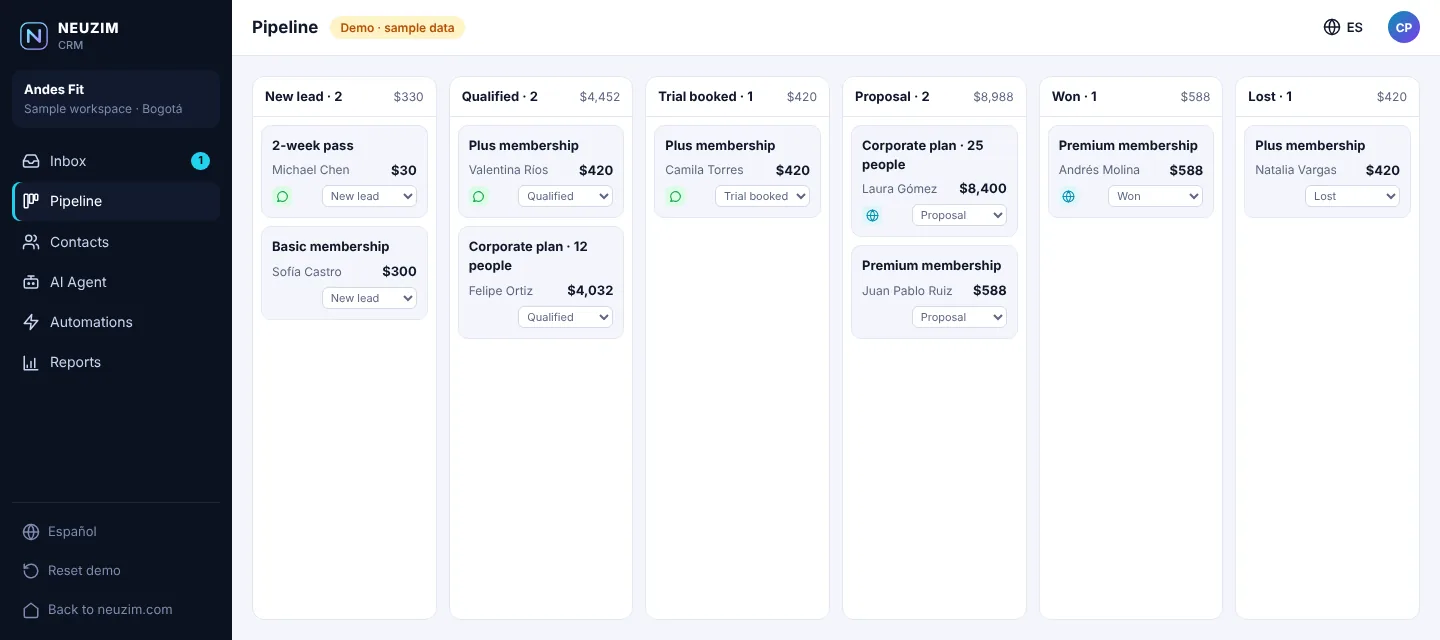
Task: Click Premium membership for Juan Pablo Ruiz
Action: (x=931, y=265)
